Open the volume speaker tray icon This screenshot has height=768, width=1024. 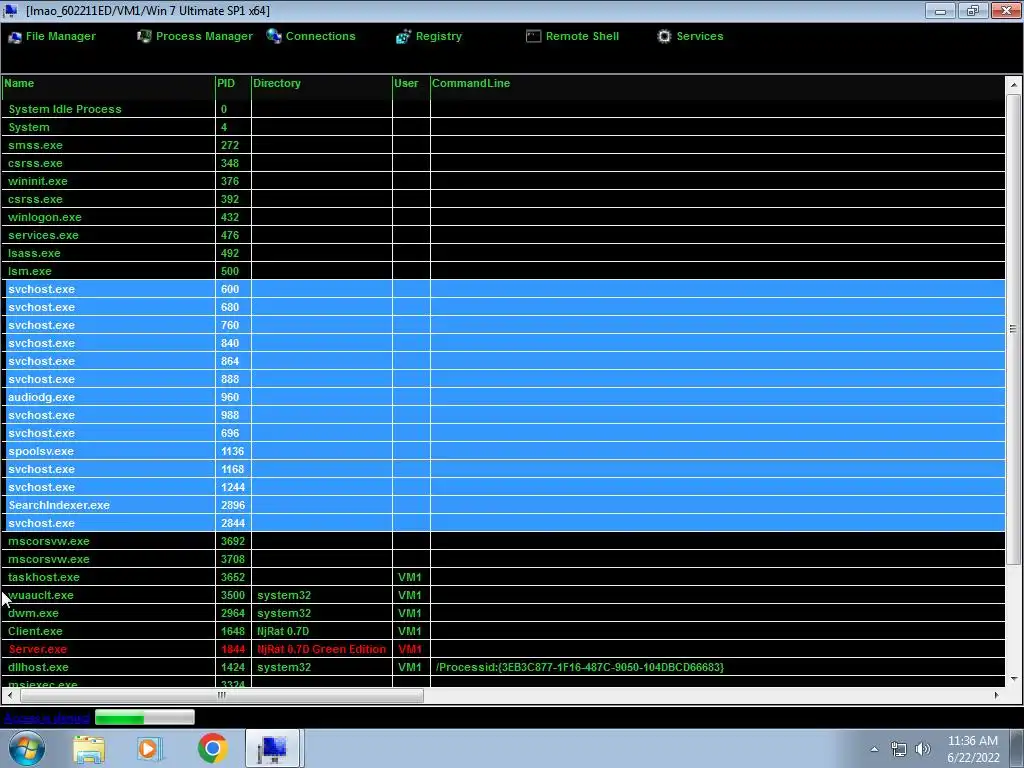pyautogui.click(x=923, y=749)
